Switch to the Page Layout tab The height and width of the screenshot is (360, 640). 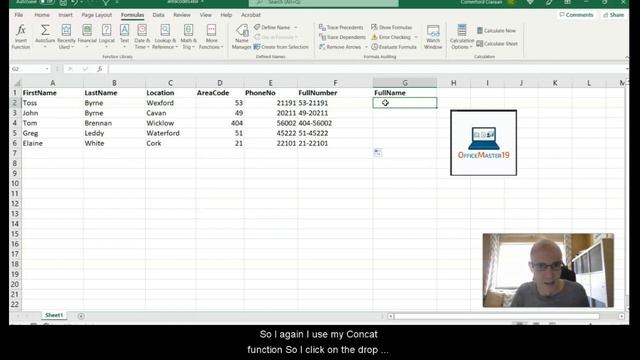click(x=97, y=15)
